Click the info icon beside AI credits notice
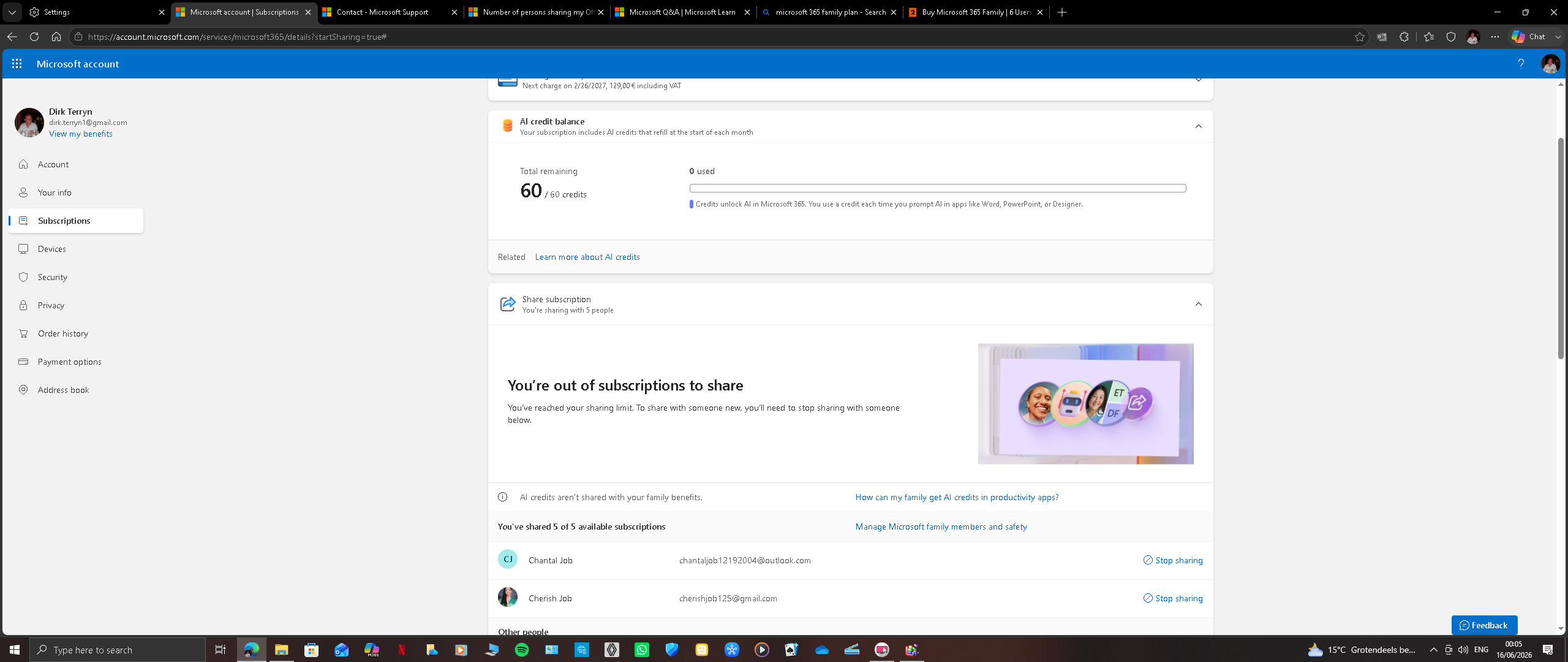 [x=503, y=497]
